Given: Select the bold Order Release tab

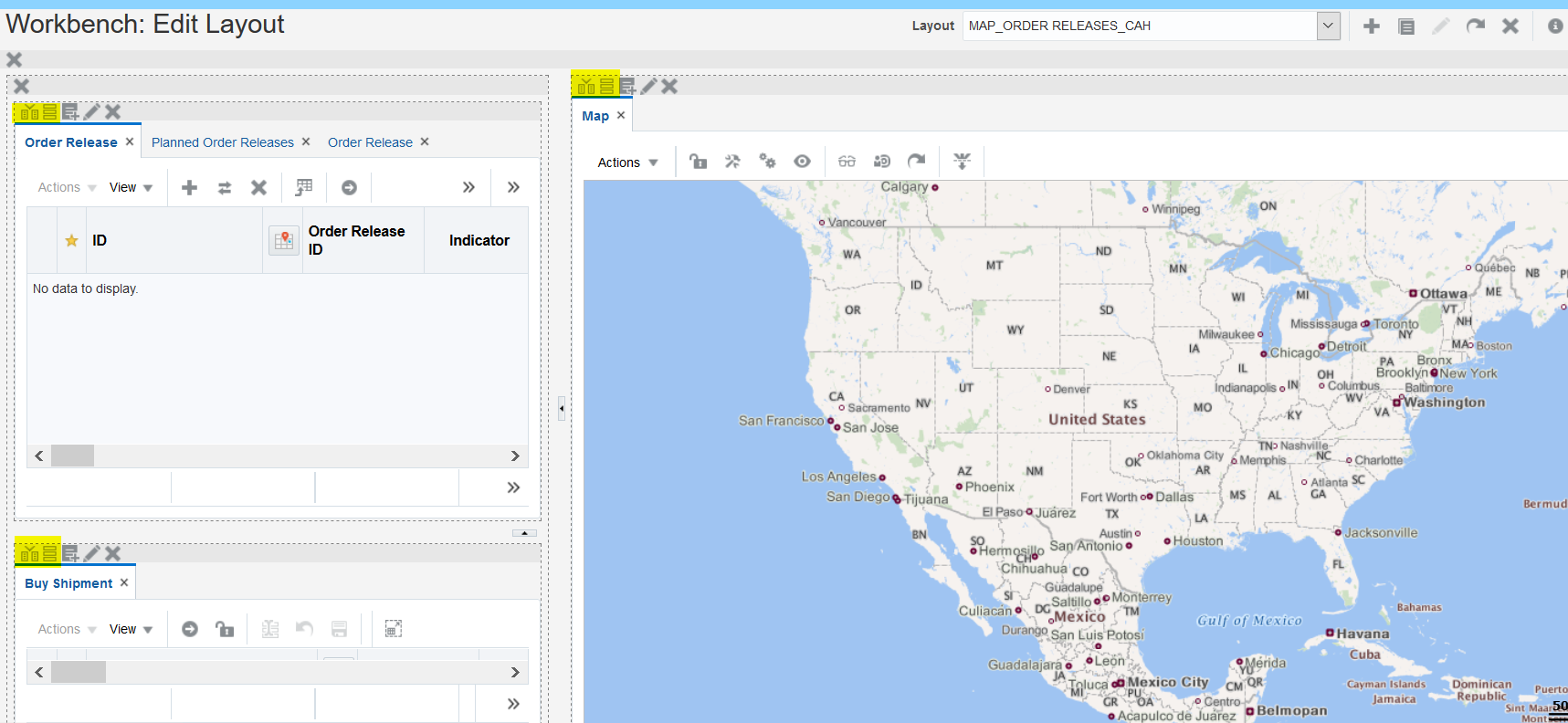Looking at the screenshot, I should point(71,142).
